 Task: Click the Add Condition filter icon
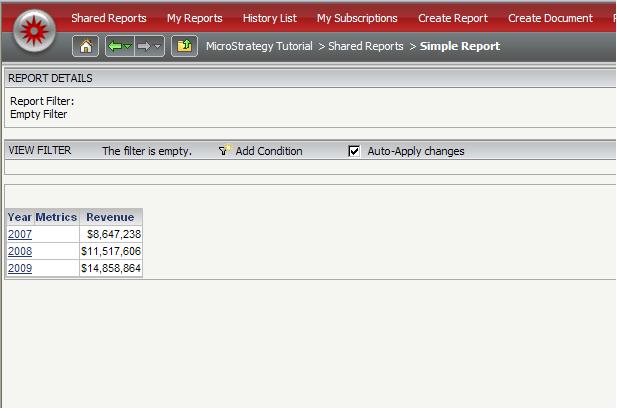pos(225,151)
